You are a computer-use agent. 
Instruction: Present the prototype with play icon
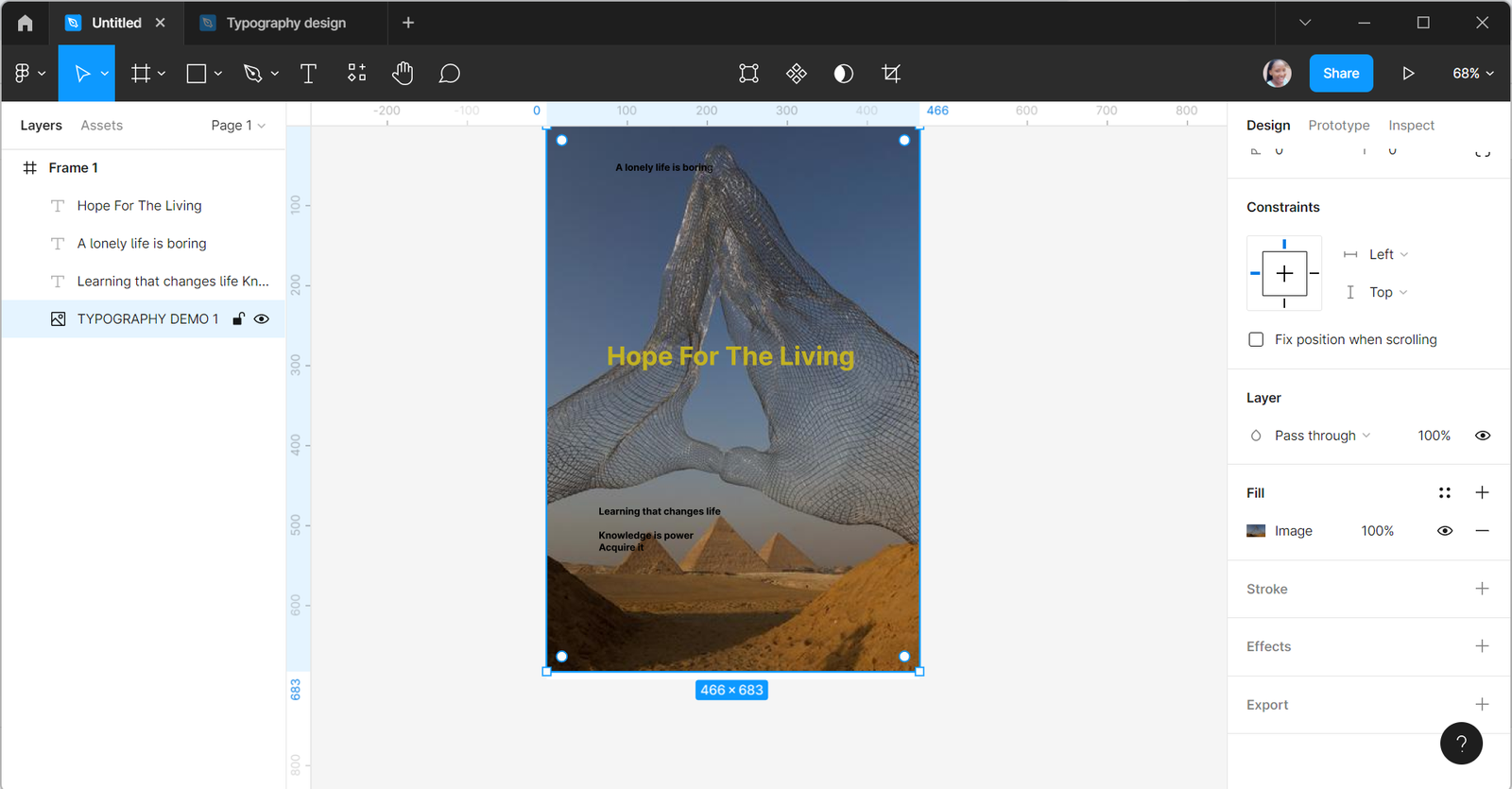(x=1408, y=73)
